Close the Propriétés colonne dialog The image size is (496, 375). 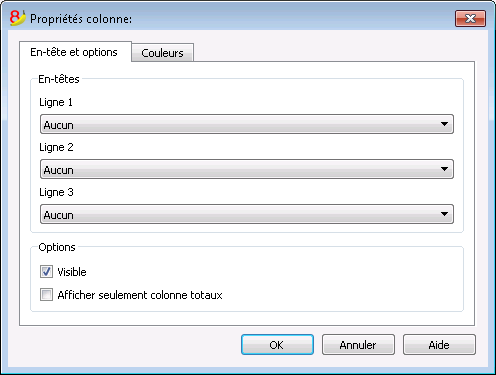click(470, 18)
